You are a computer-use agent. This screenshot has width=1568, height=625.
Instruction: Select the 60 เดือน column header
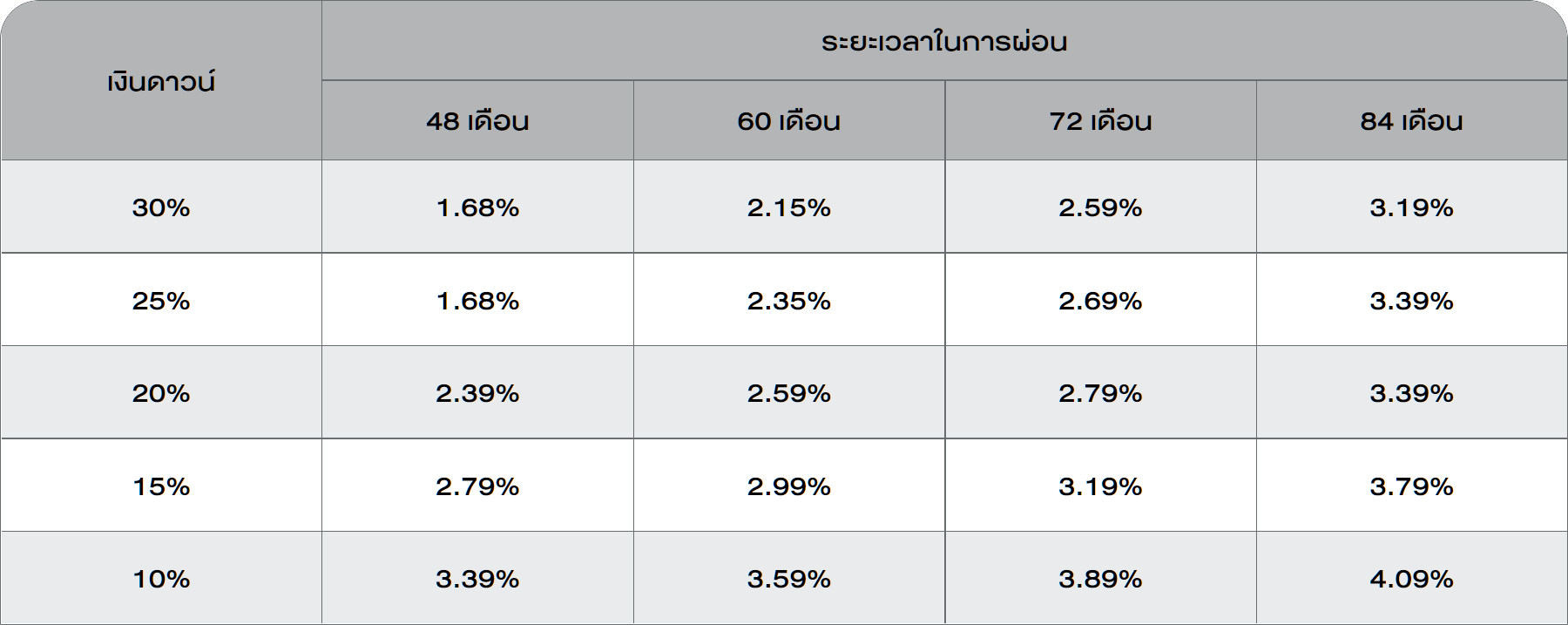pos(788,121)
